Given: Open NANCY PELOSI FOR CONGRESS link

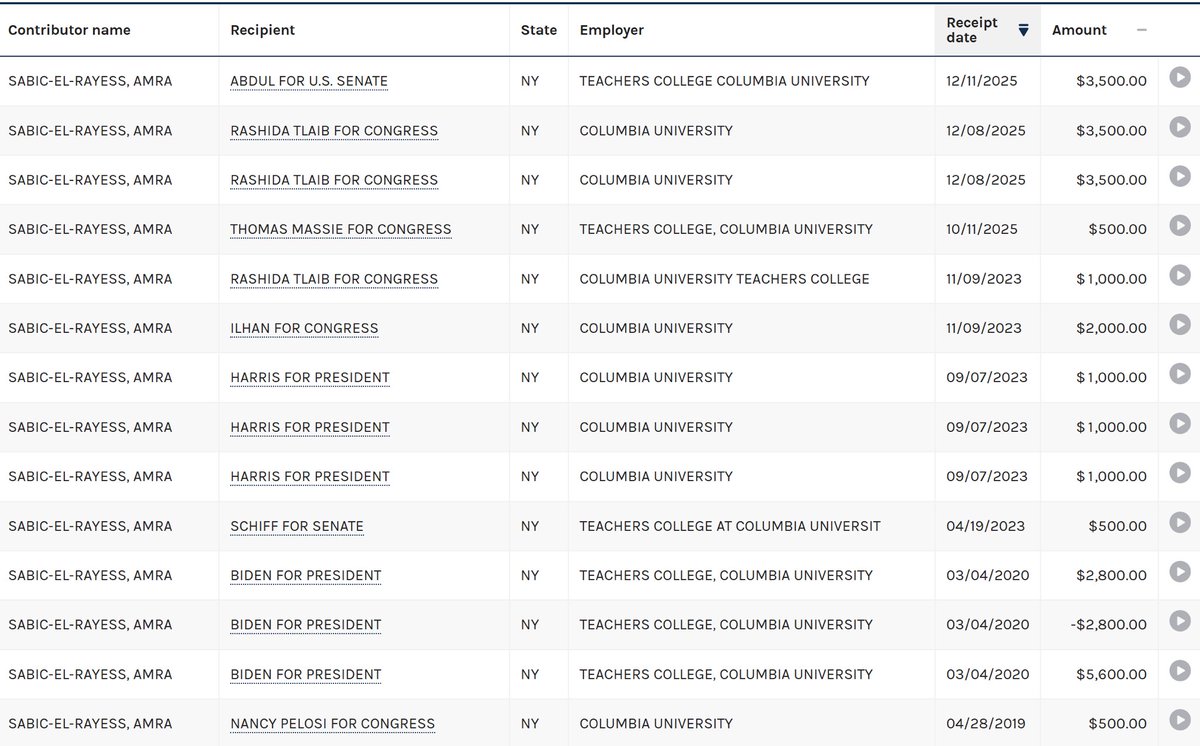Looking at the screenshot, I should click(x=332, y=723).
